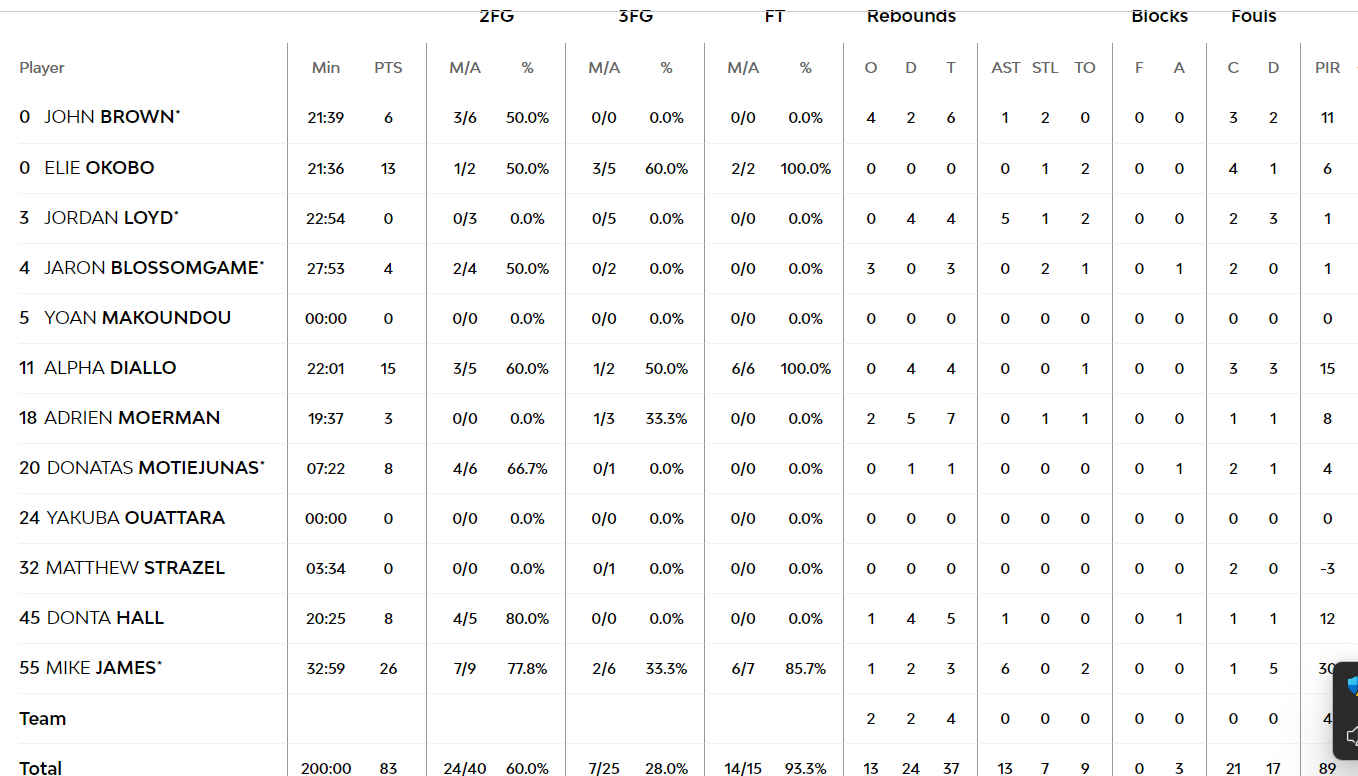This screenshot has width=1358, height=776.
Task: Select Donatas Motiejunas in the roster
Action: 153,468
